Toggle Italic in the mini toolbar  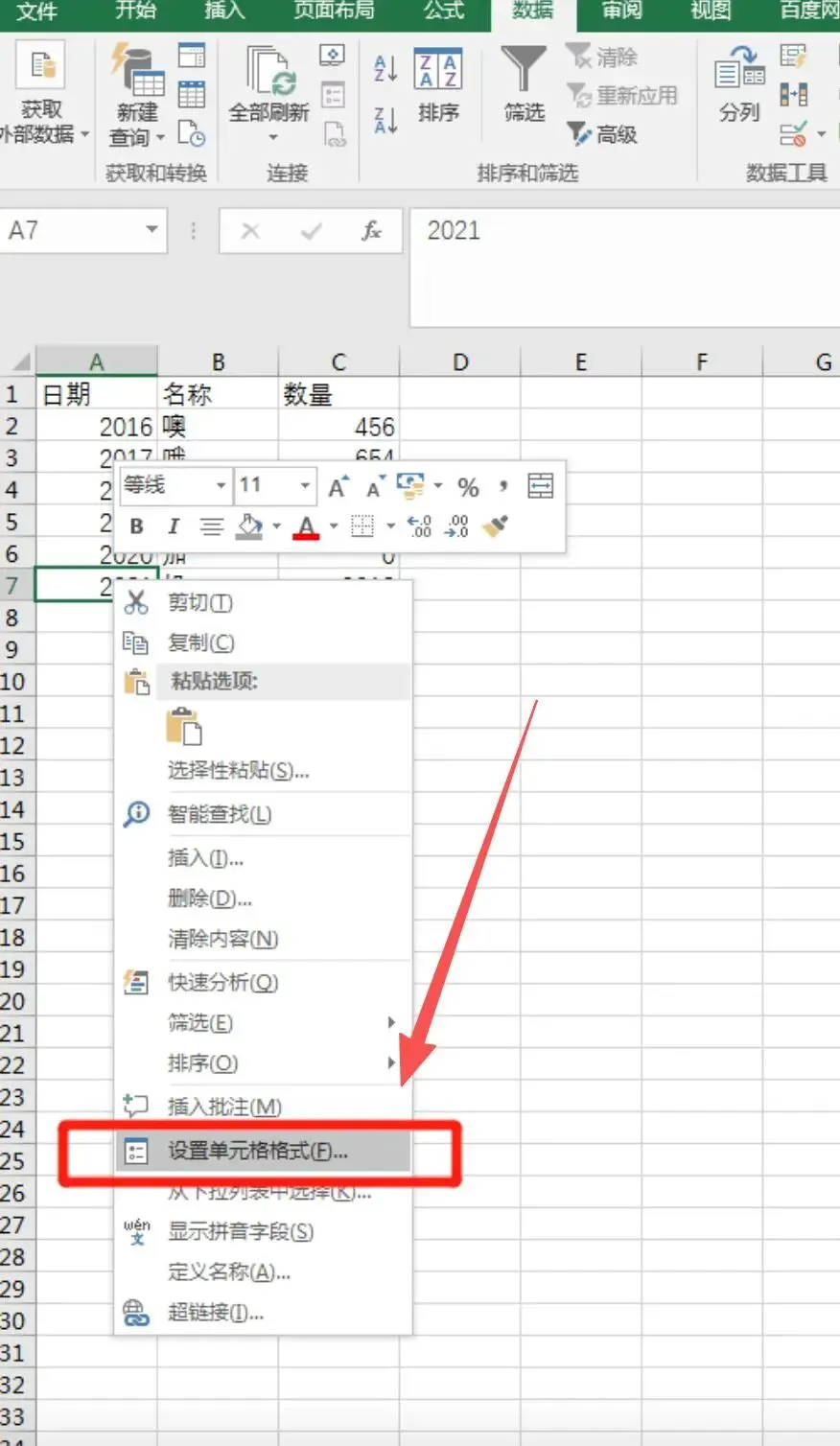click(174, 525)
